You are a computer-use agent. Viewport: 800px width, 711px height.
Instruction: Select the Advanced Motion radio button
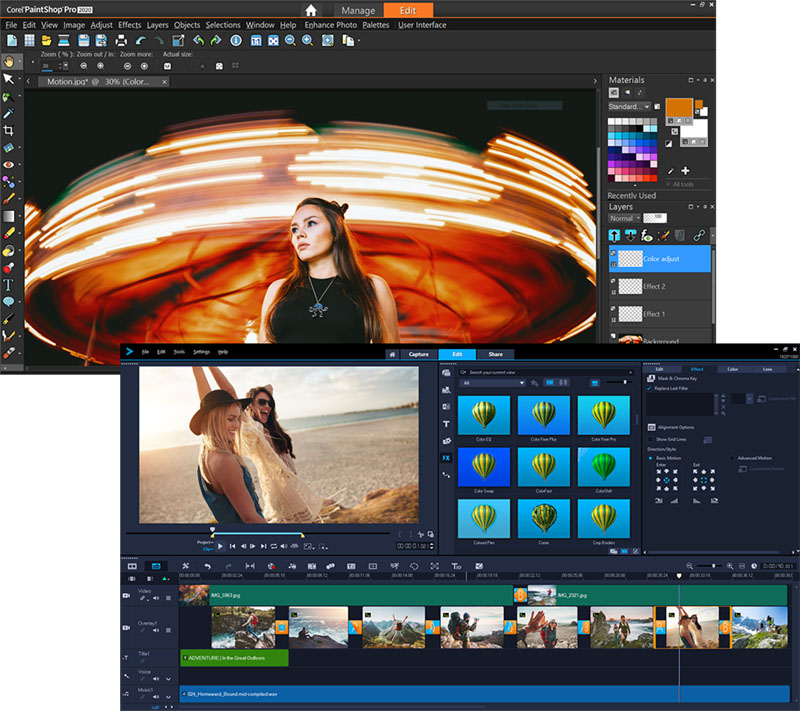pyautogui.click(x=732, y=458)
